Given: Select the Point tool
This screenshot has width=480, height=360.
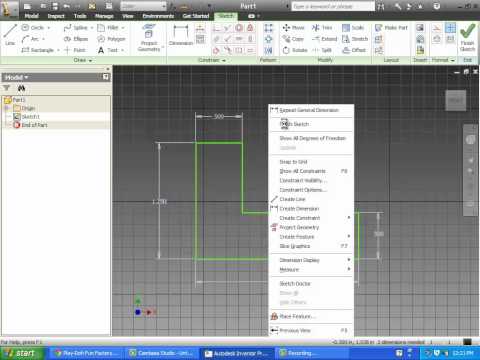Looking at the screenshot, I should click(75, 50).
